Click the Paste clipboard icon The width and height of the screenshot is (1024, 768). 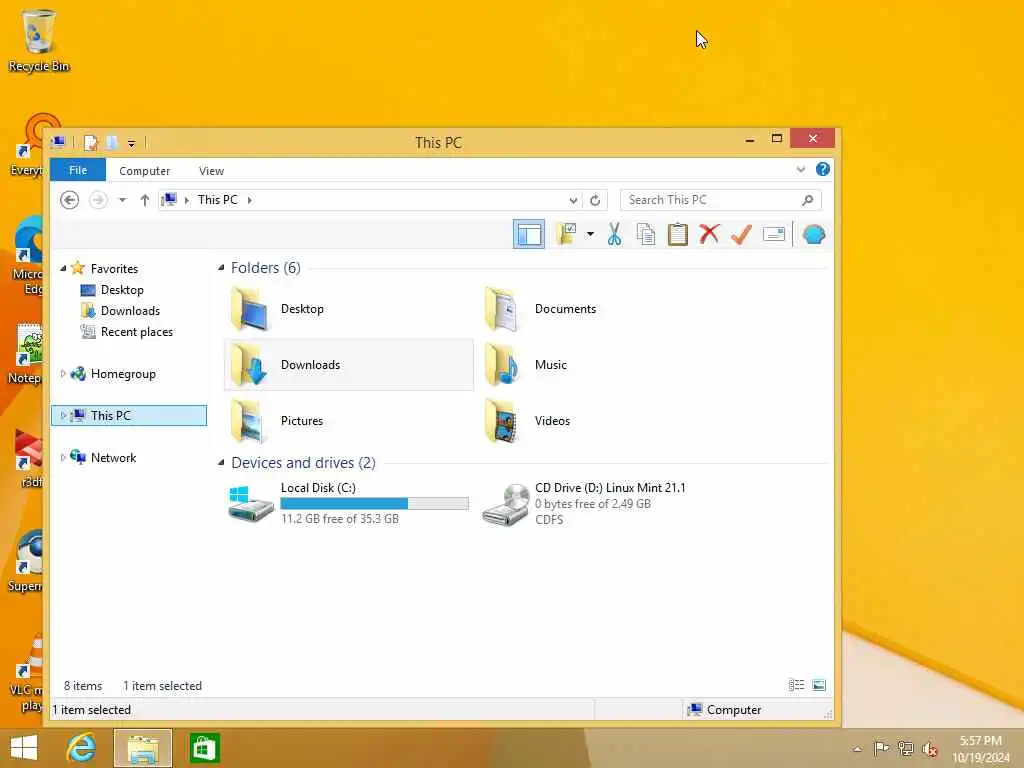click(x=677, y=234)
